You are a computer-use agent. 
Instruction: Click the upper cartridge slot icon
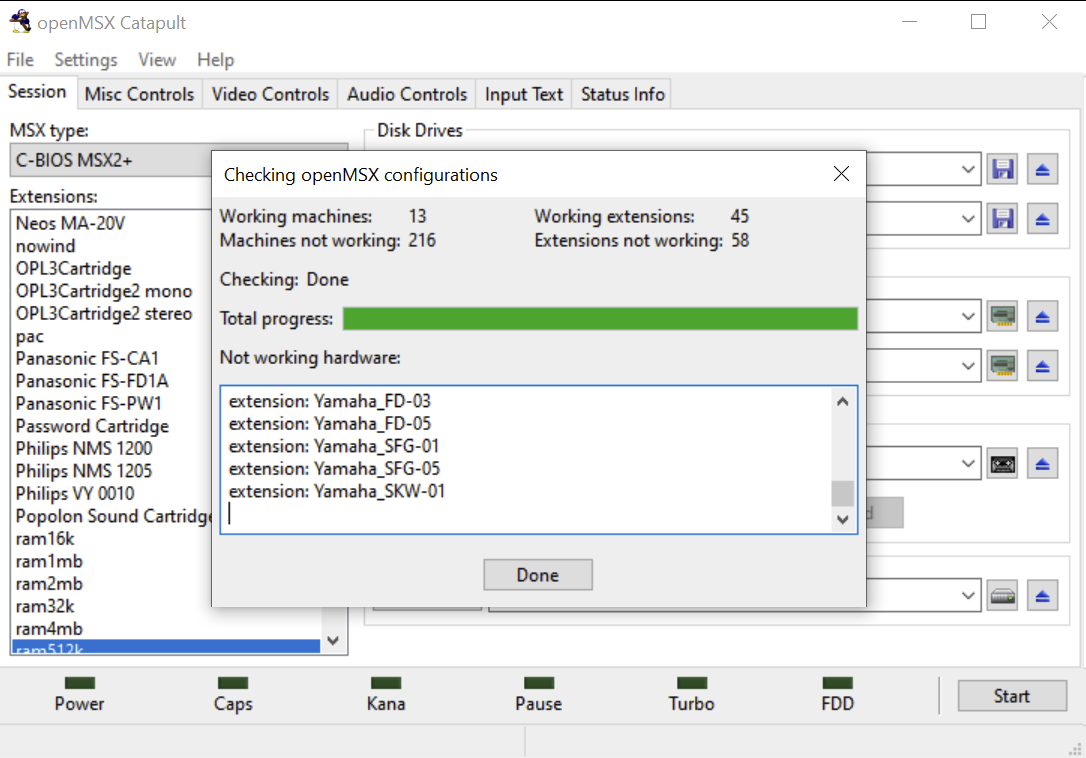1002,317
